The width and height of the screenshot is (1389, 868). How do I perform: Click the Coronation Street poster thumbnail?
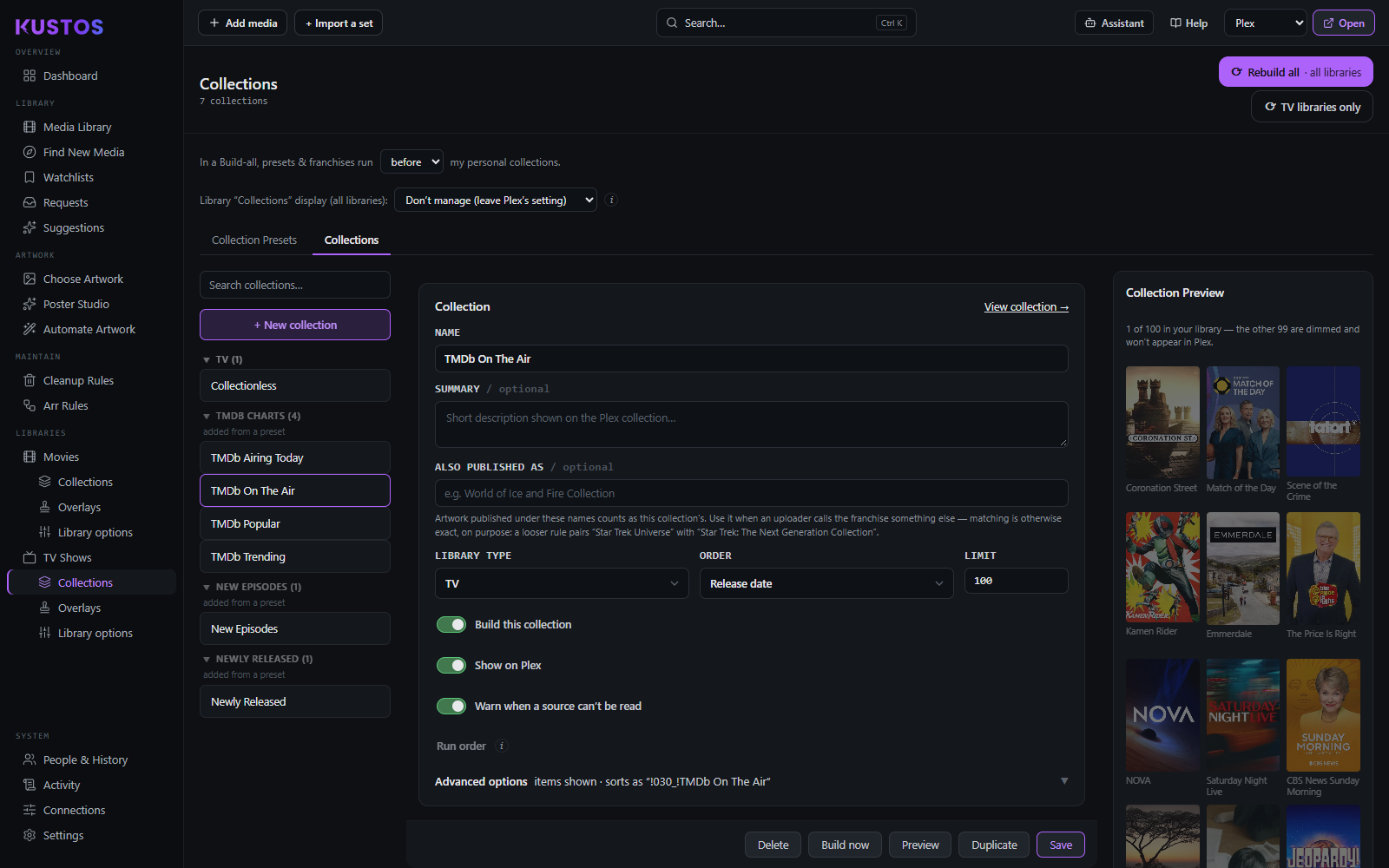(x=1162, y=423)
